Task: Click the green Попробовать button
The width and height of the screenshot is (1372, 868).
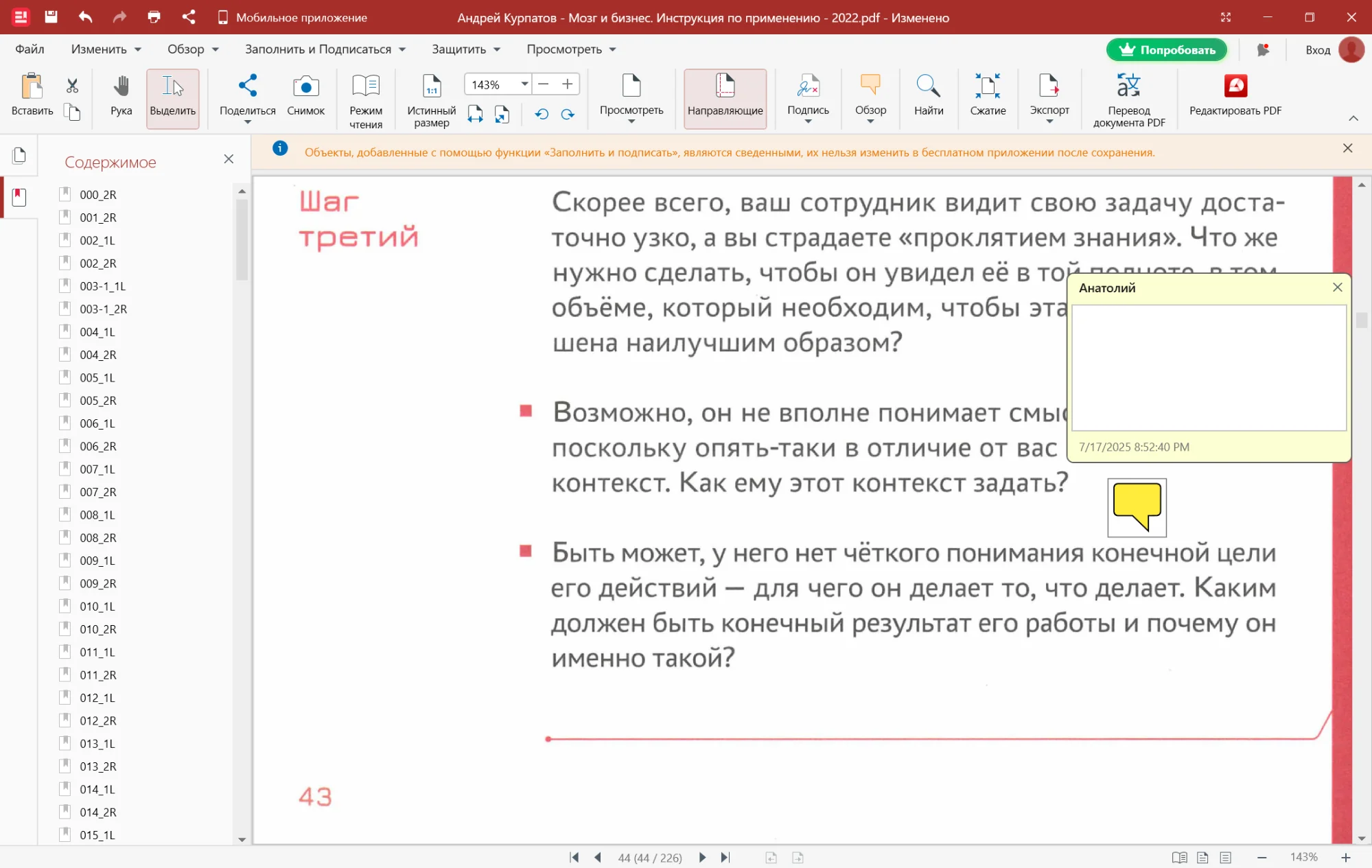Action: point(1166,49)
